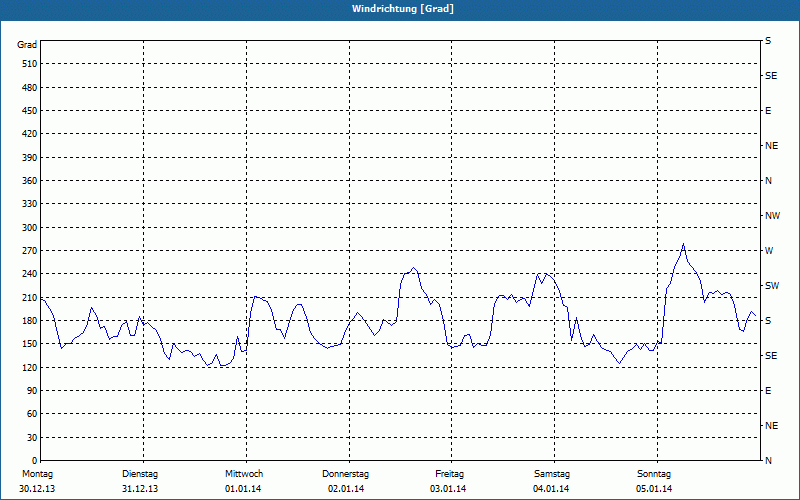
Task: Click the 'E' compass label beside 90 gridline
Action: click(768, 390)
